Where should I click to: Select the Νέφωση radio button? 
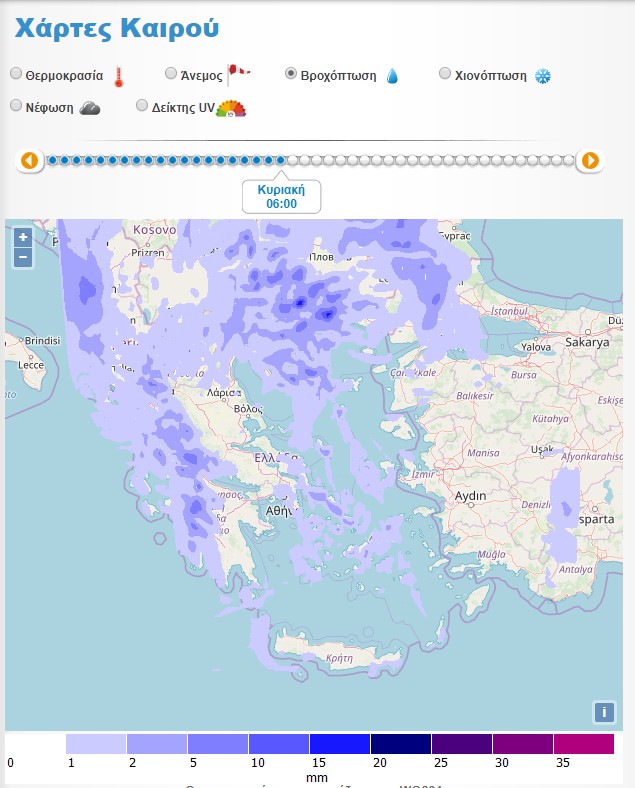16,105
